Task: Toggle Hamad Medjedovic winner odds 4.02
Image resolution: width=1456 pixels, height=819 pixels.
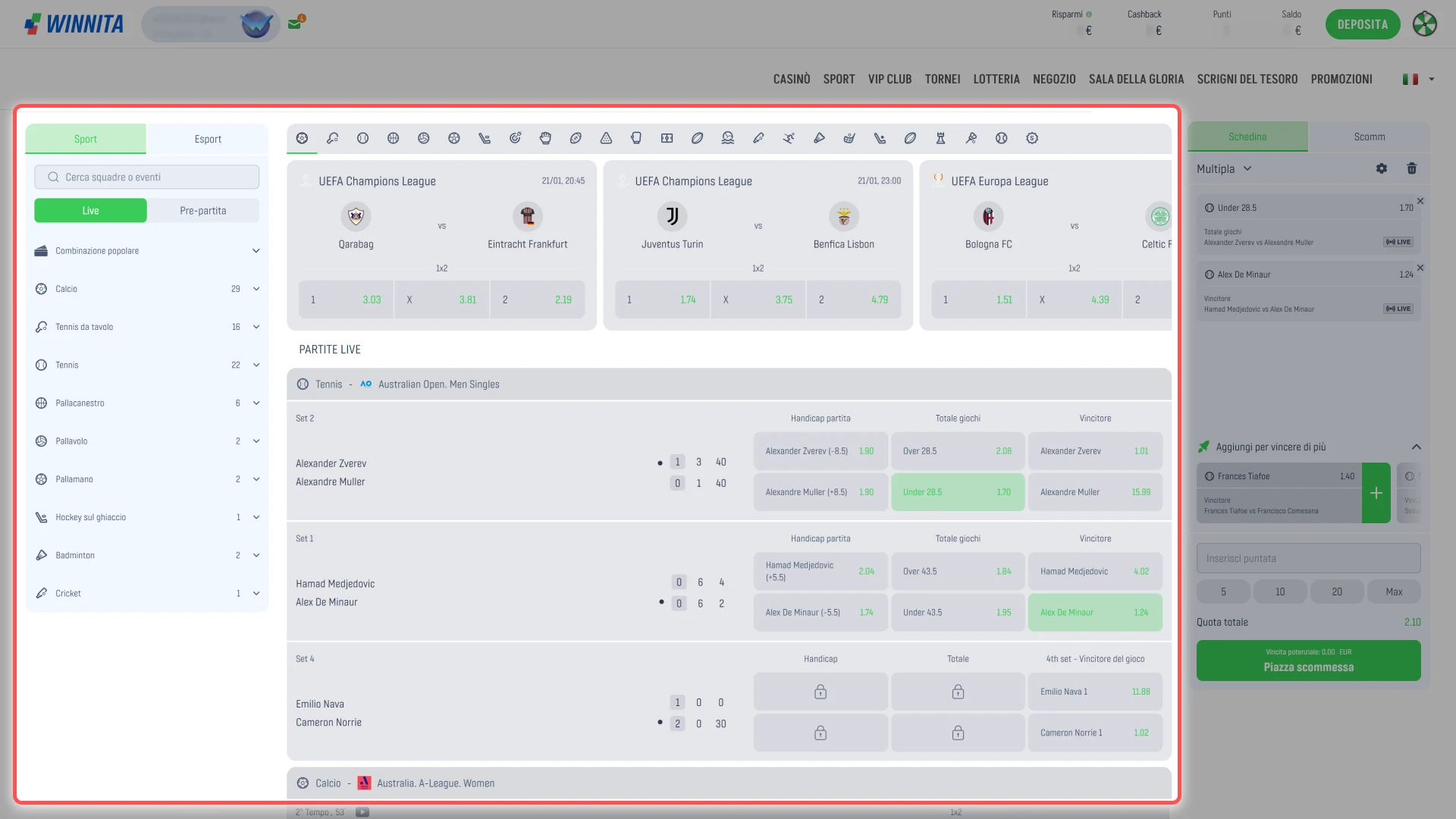Action: click(x=1095, y=572)
